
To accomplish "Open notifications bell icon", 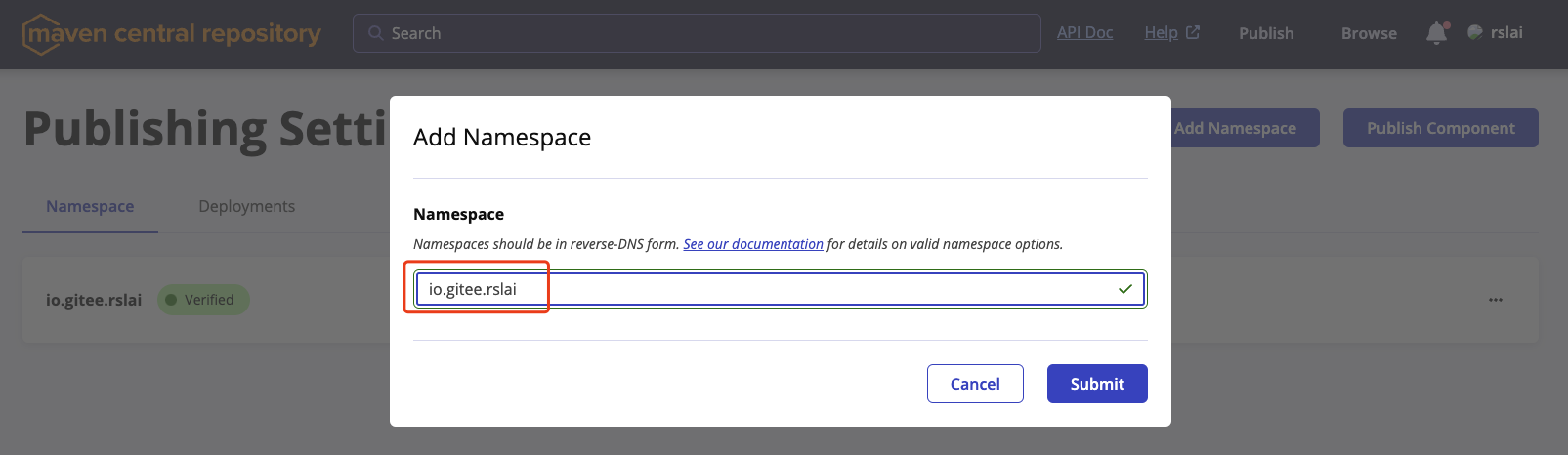I will pos(1437,33).
